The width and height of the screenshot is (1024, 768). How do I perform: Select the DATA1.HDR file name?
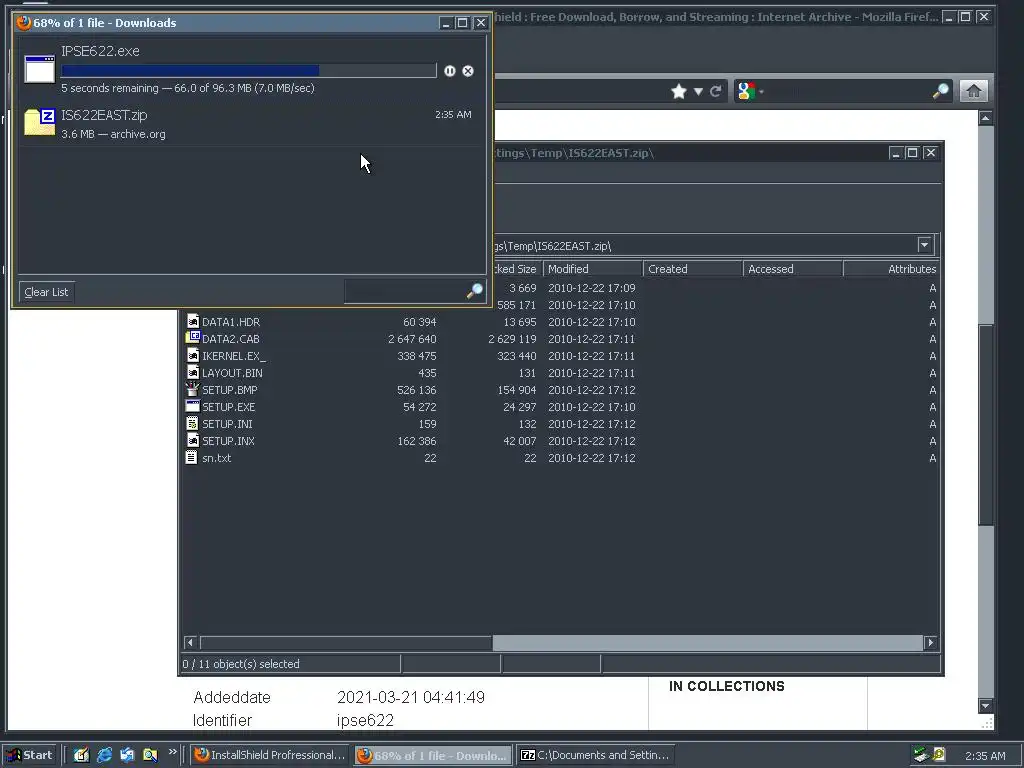231,322
